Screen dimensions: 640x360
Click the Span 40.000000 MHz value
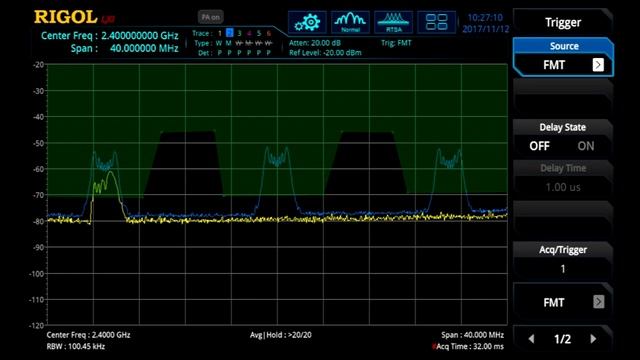point(144,49)
